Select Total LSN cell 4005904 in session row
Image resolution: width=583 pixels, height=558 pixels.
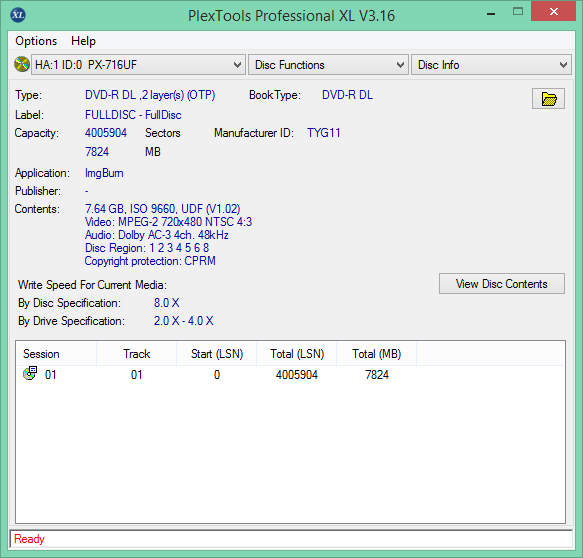coord(297,375)
